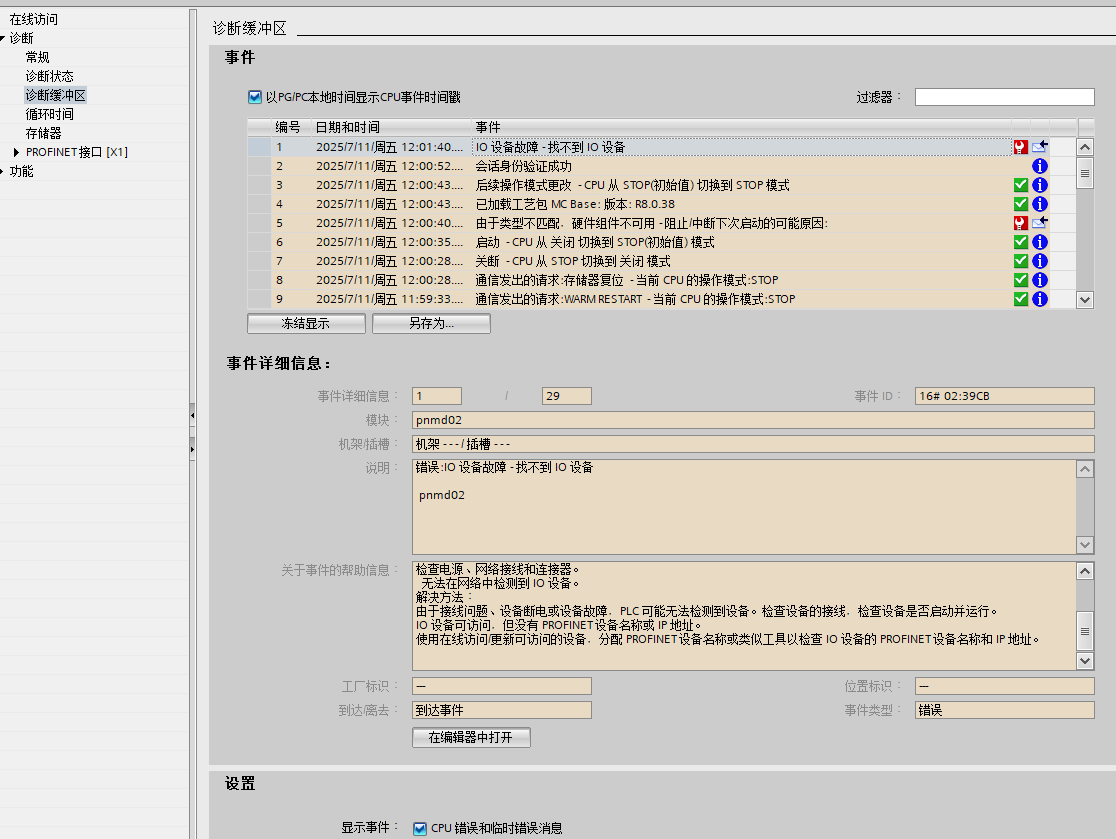The height and width of the screenshot is (839, 1116).
Task: Click the 冻结显示 button
Action: coord(305,324)
